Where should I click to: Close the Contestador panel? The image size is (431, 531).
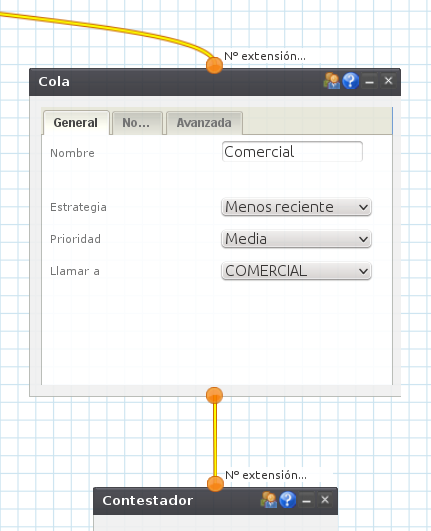[x=325, y=500]
